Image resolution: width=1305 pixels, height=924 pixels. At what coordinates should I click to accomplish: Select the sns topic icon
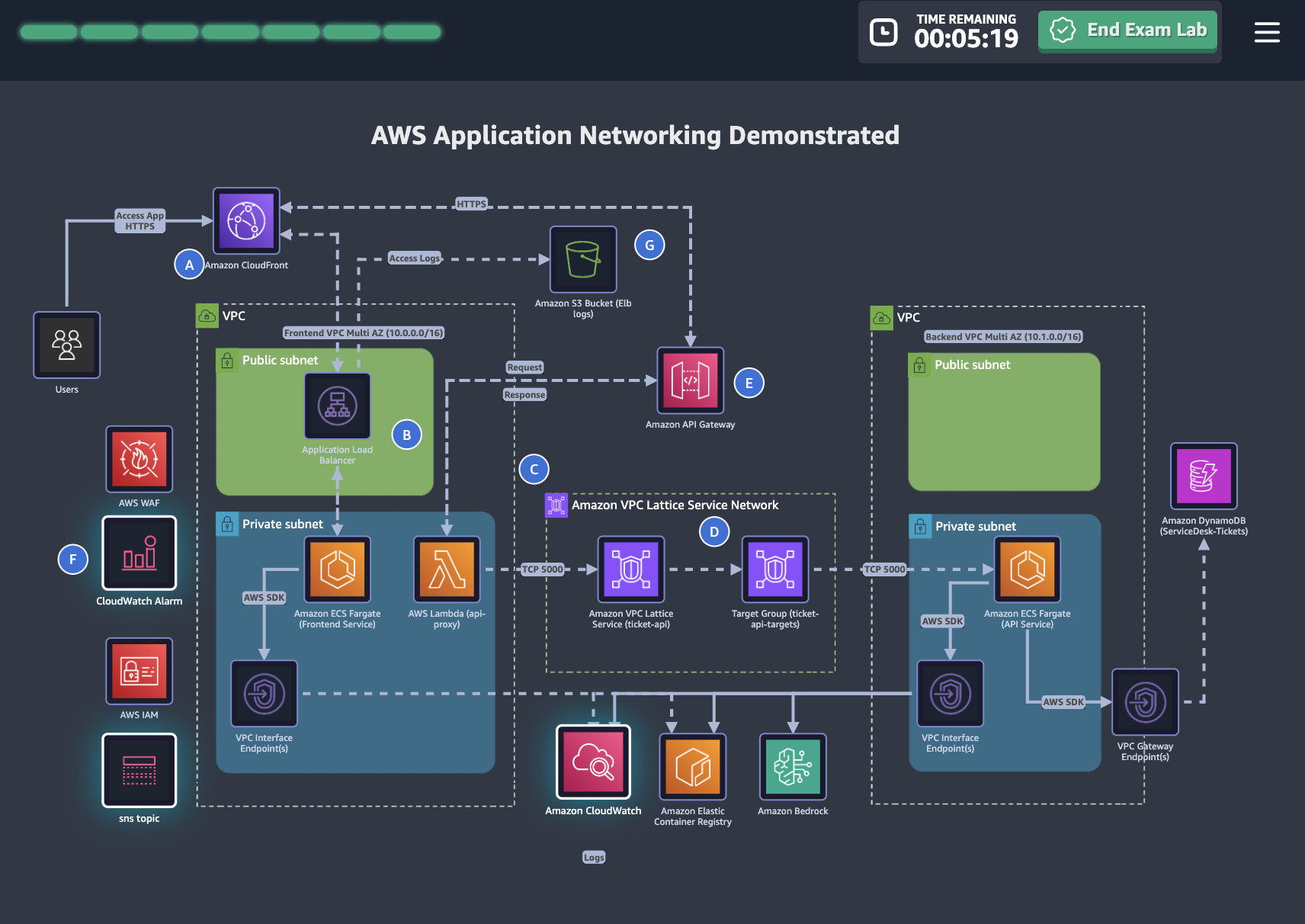click(x=139, y=770)
